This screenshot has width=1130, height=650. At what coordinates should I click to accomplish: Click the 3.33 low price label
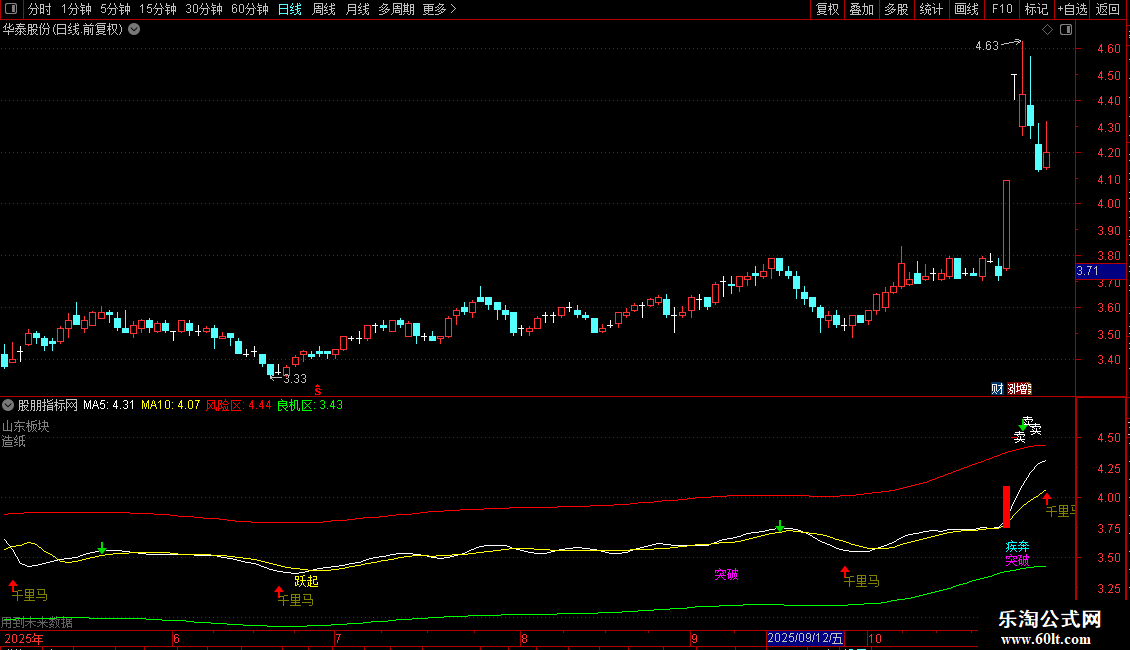pyautogui.click(x=295, y=379)
